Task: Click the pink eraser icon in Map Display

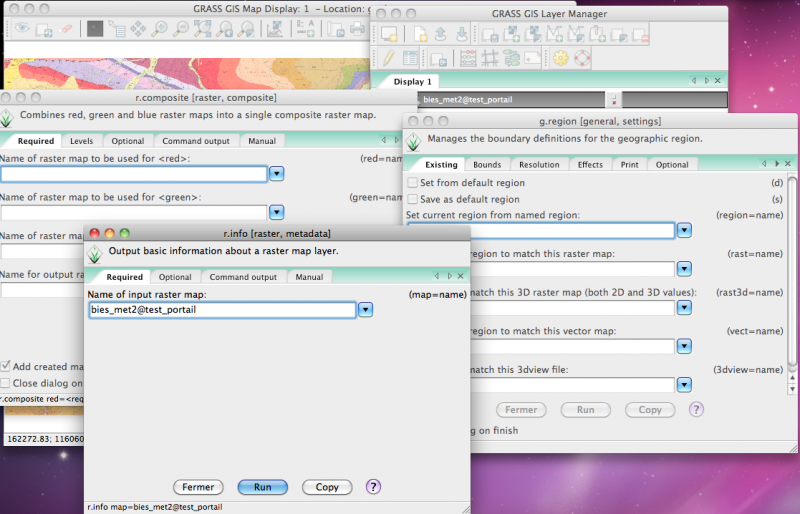Action: coord(66,29)
